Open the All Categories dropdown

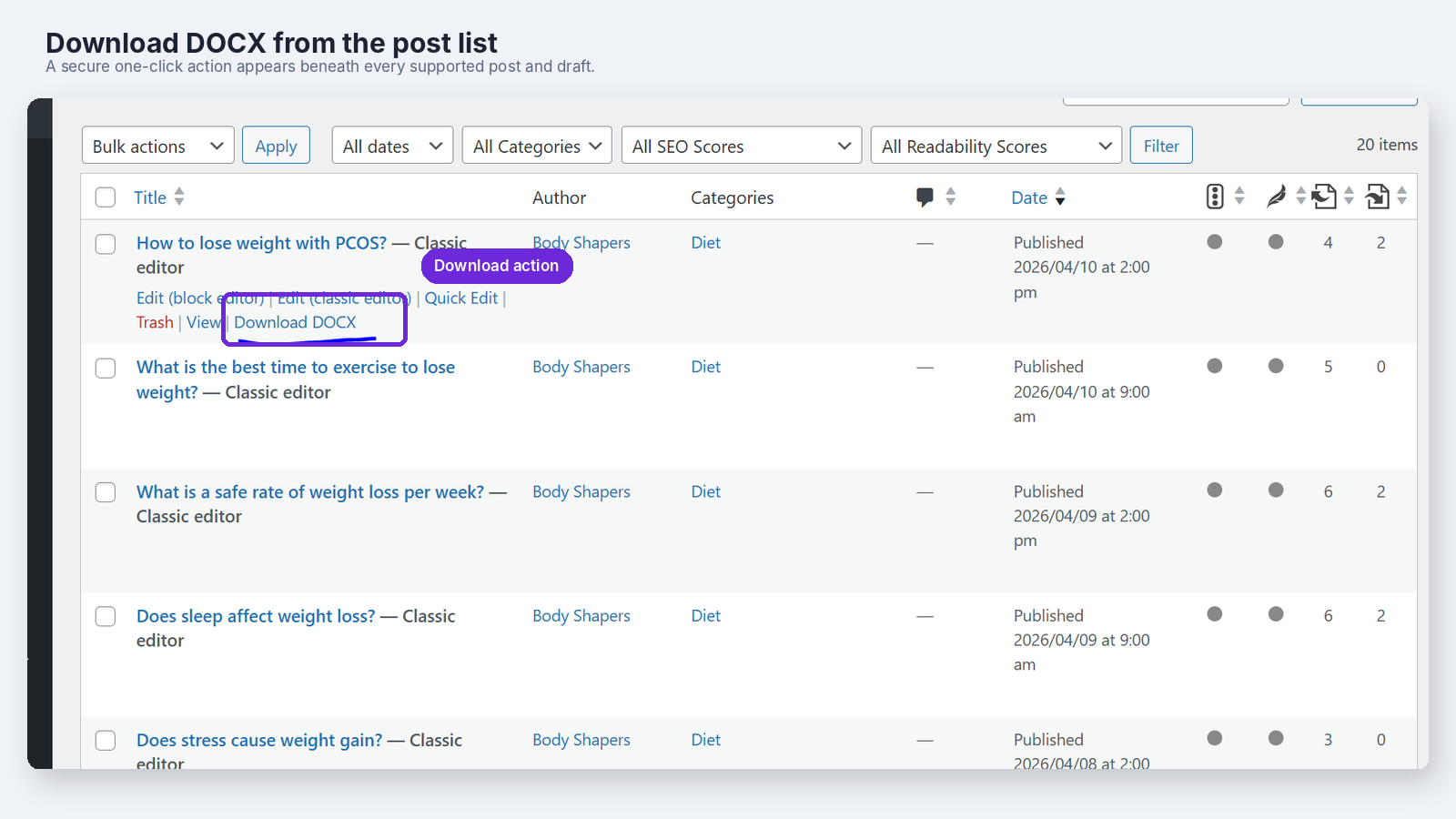click(537, 146)
